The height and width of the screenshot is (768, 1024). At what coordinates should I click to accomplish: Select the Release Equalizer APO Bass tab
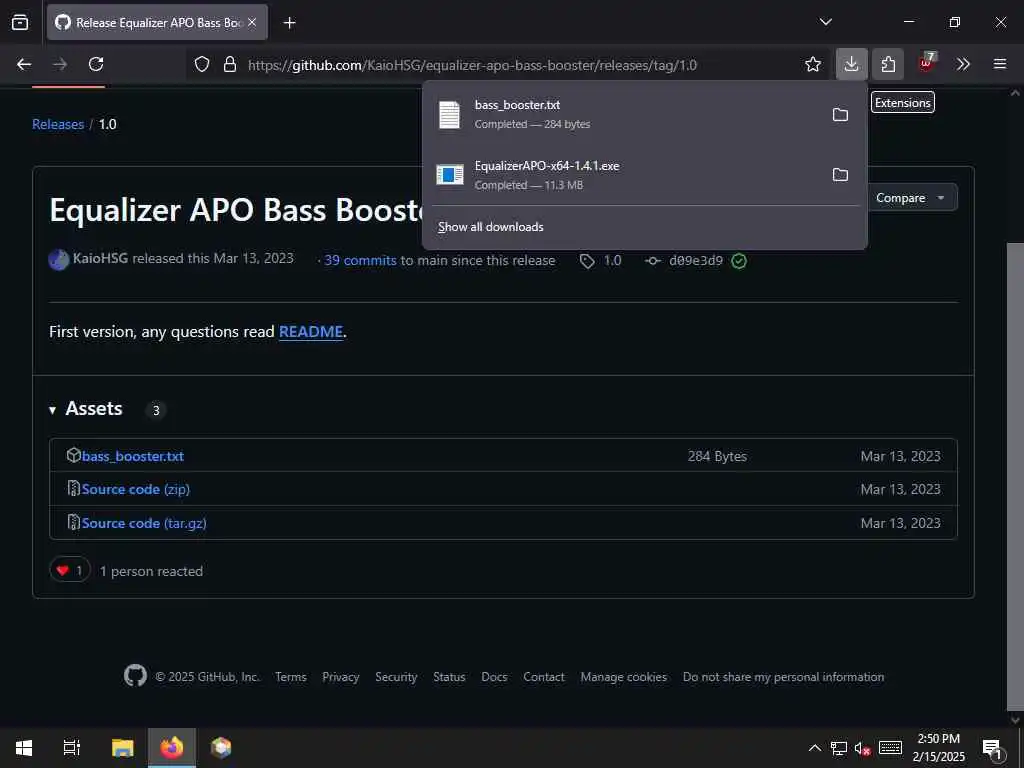(x=157, y=22)
